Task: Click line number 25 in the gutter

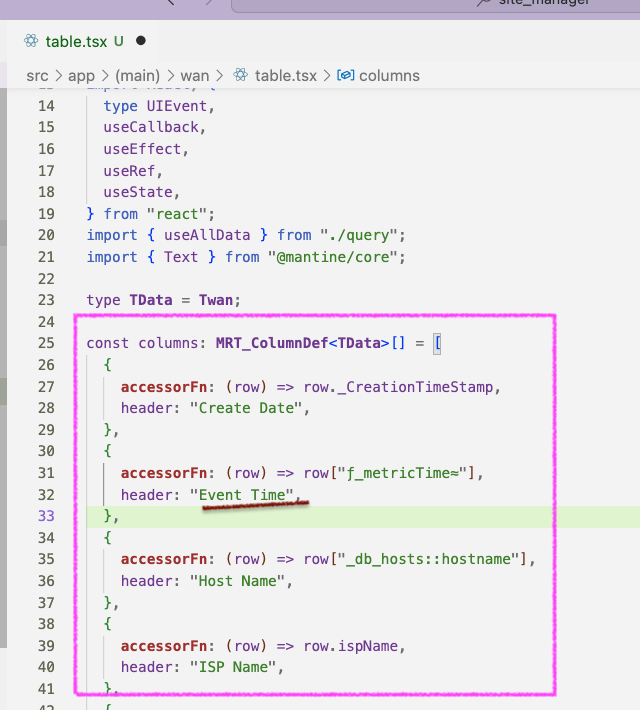Action: 46,343
